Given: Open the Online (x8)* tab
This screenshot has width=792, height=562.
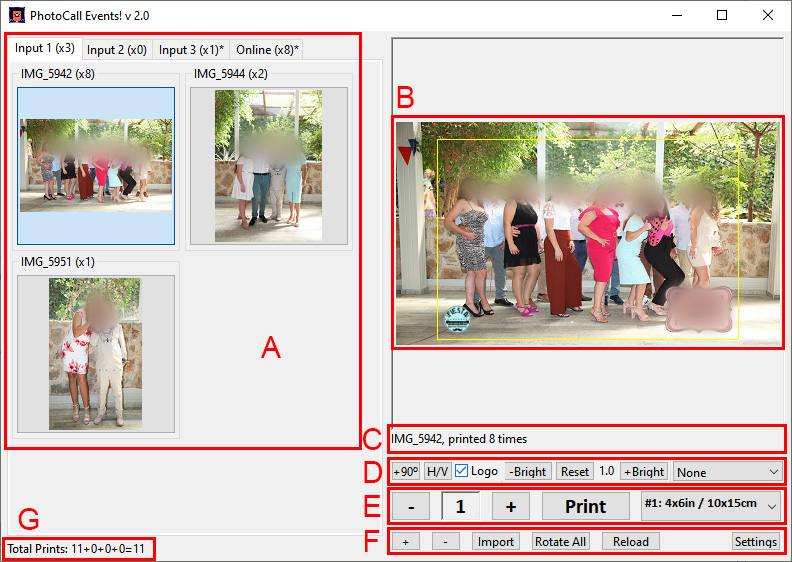Looking at the screenshot, I should (267, 49).
